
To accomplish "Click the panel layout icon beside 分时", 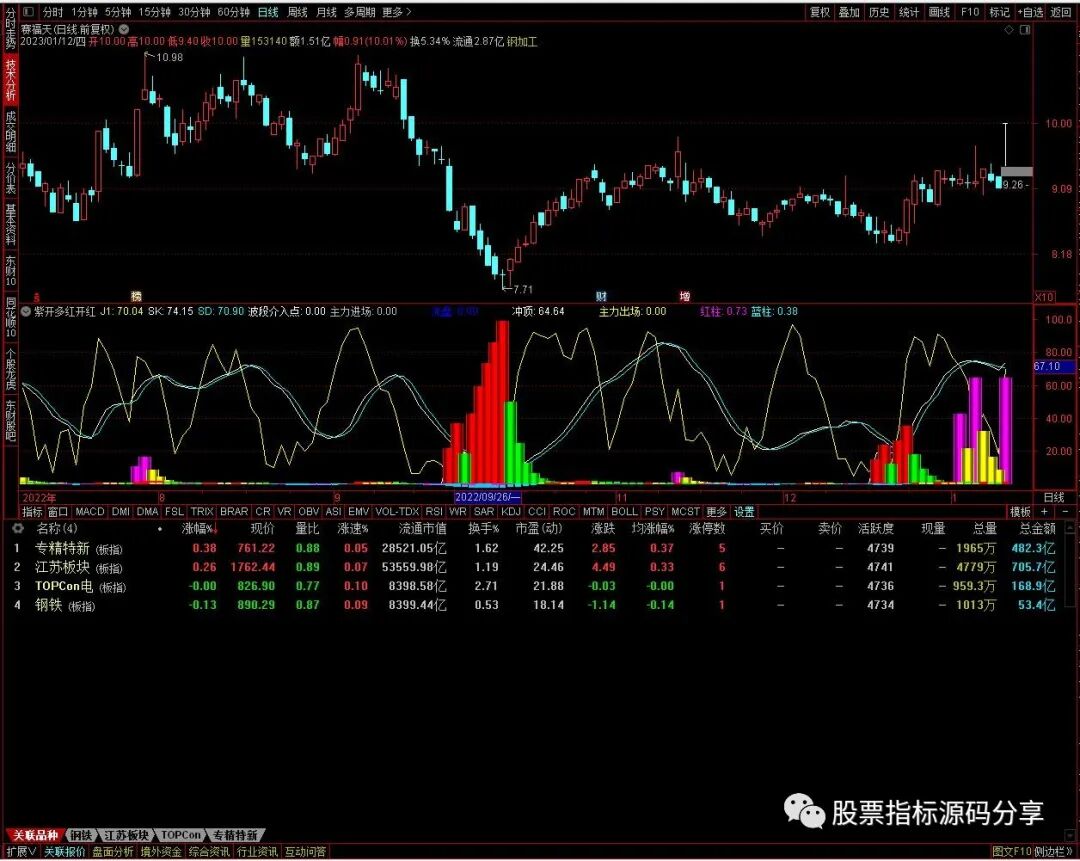I will [x=28, y=12].
